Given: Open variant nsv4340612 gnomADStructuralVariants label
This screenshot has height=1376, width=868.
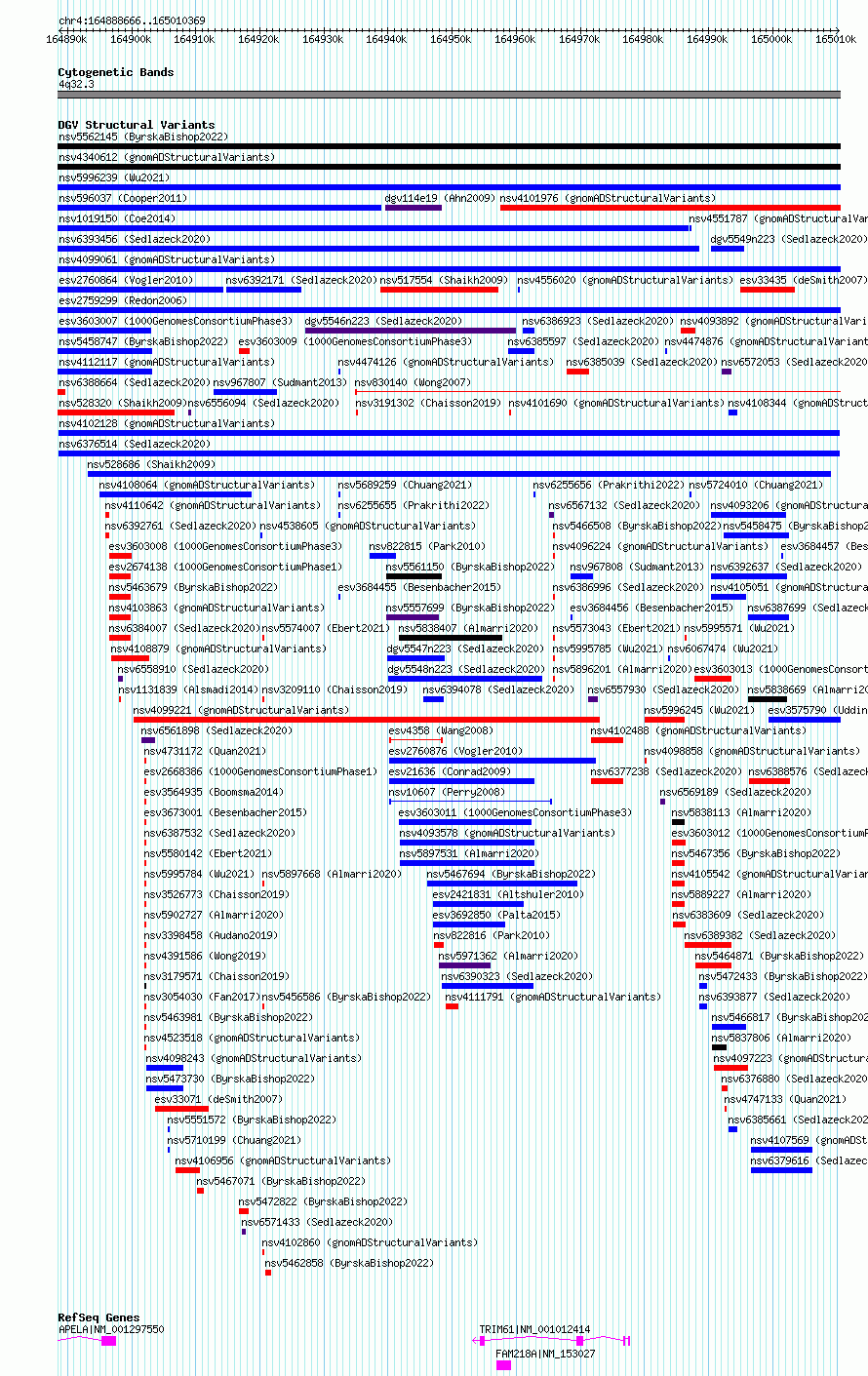Looking at the screenshot, I should (x=167, y=157).
